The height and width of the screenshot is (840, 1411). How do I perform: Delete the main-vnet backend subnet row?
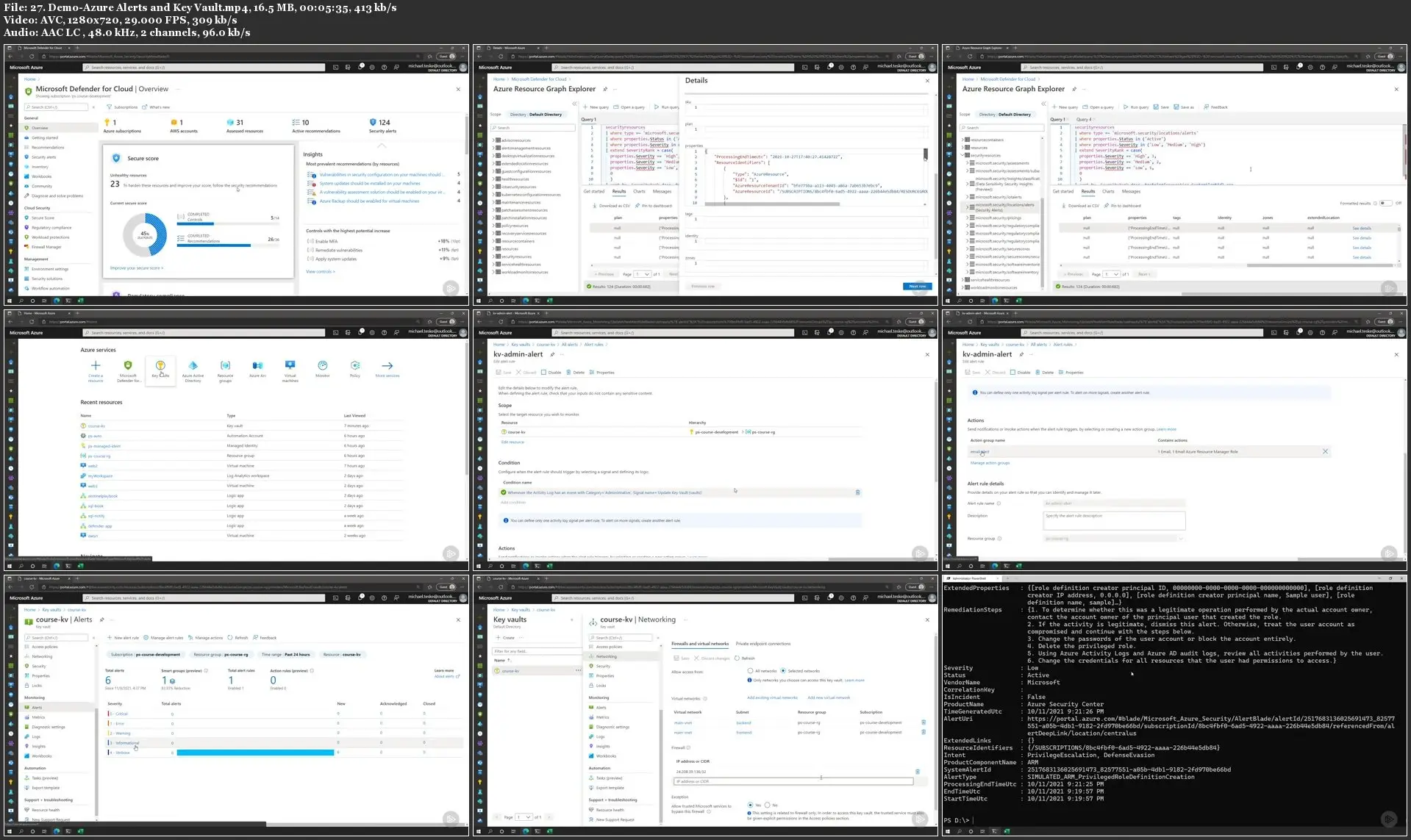pyautogui.click(x=924, y=722)
